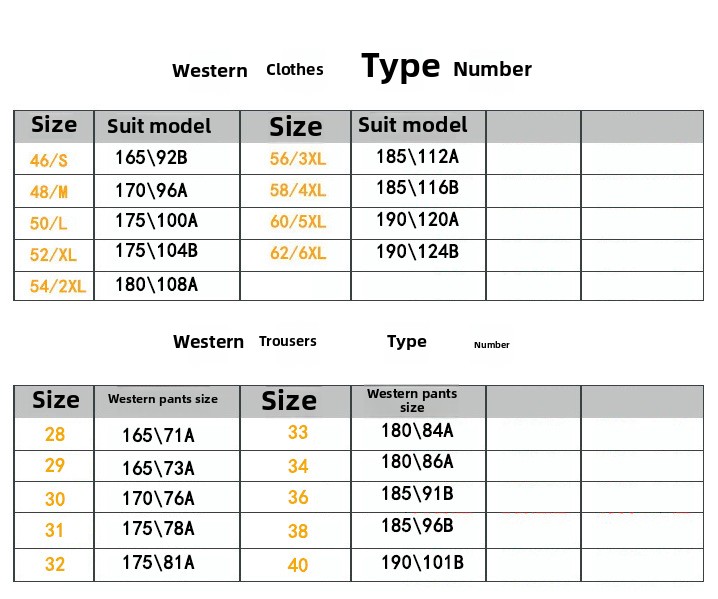718x599 pixels.
Task: Select suit model 185\116B
Action: coord(417,188)
